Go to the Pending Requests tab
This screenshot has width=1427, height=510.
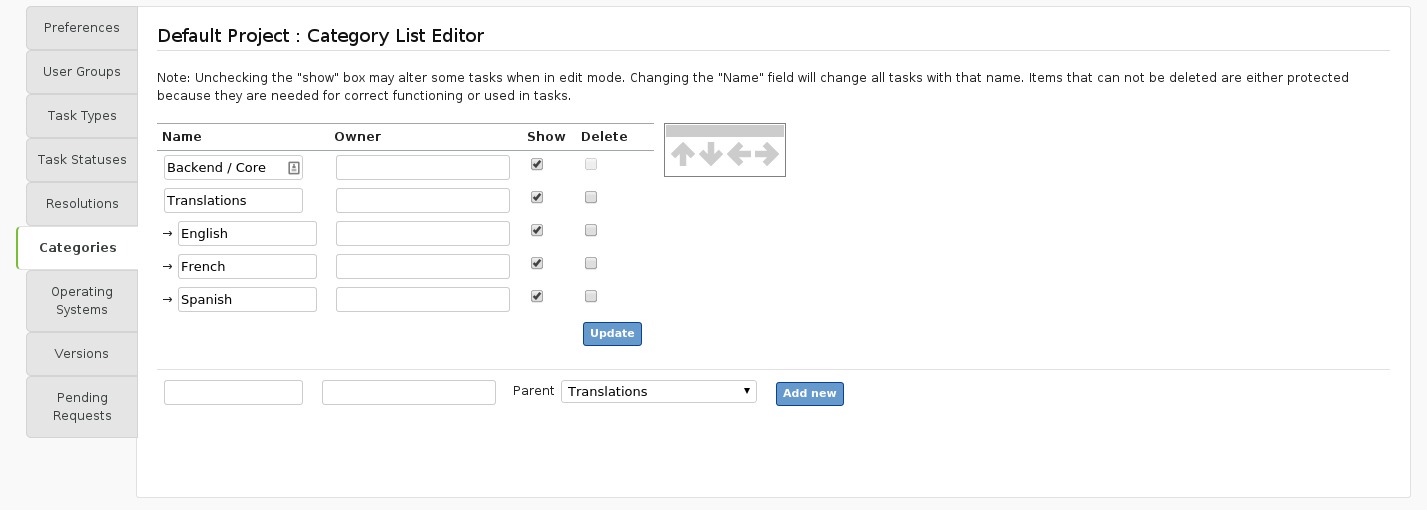click(x=82, y=406)
